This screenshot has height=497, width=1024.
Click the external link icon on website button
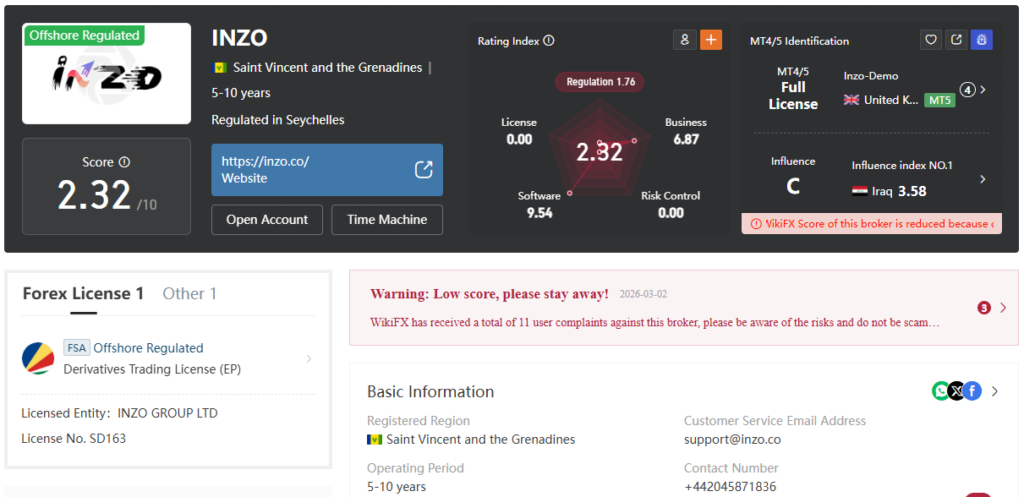[x=424, y=169]
